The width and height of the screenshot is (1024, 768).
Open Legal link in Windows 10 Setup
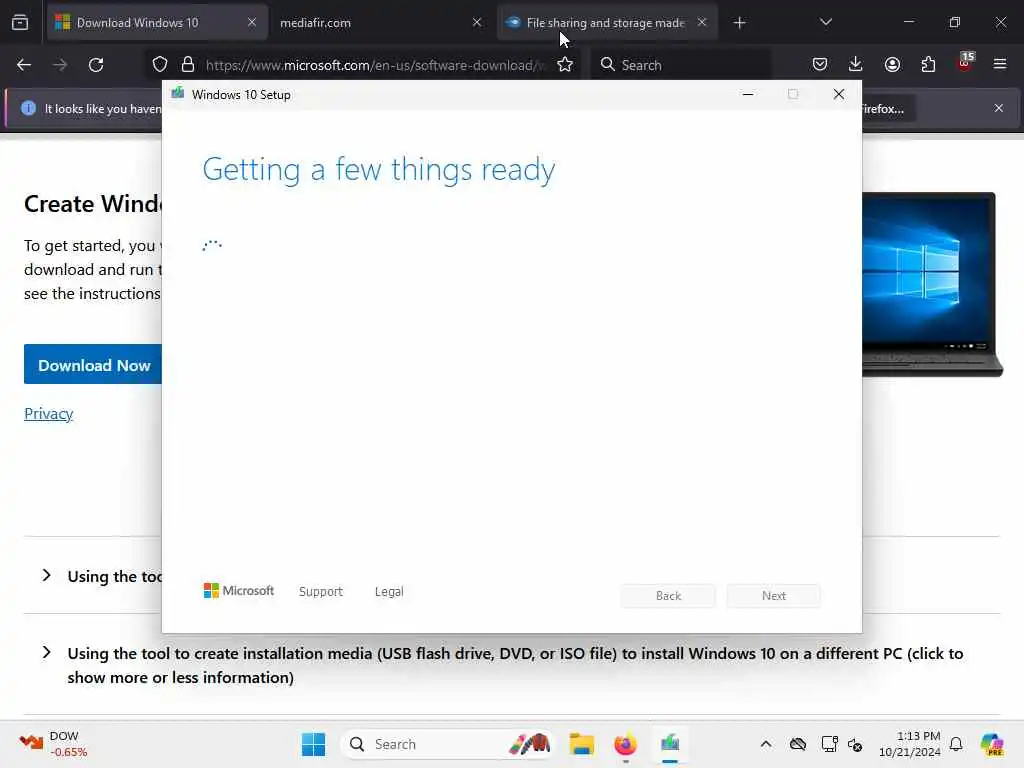point(389,591)
